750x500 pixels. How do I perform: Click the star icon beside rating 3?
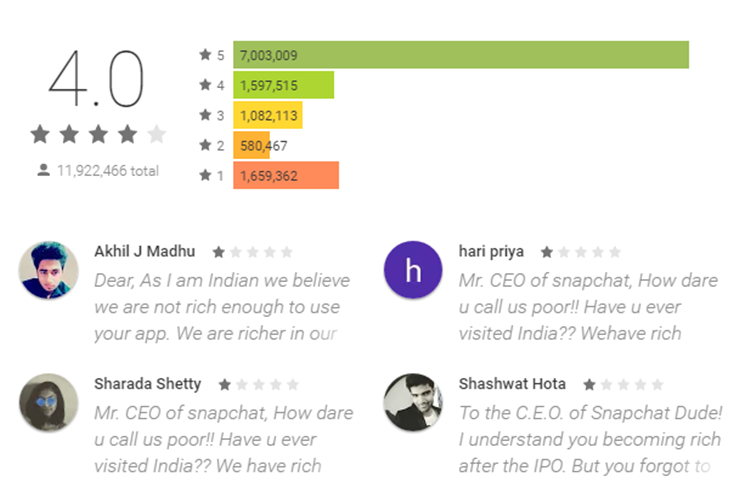[x=205, y=115]
